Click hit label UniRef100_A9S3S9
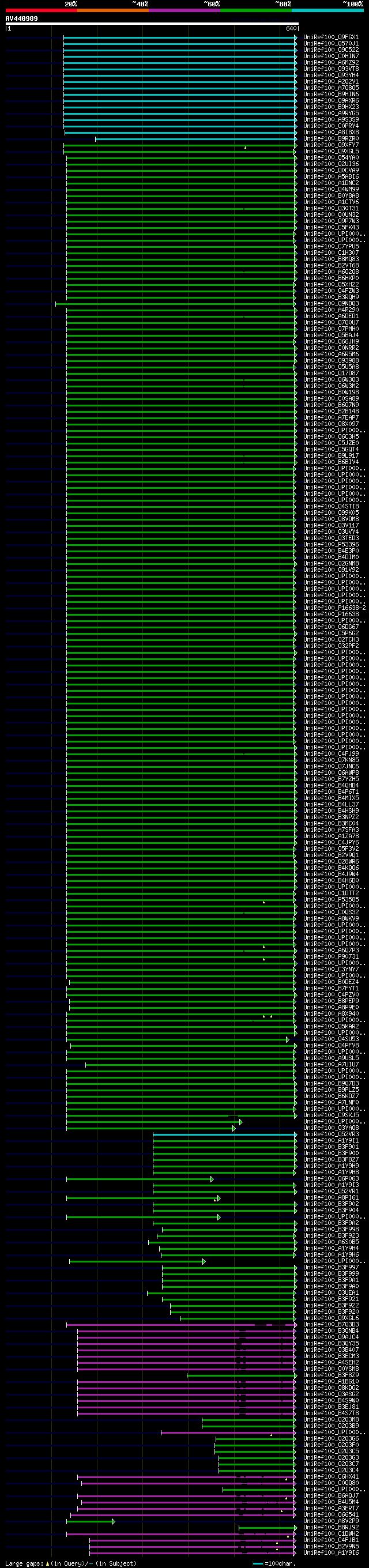This screenshot has width=369, height=1568. [332, 119]
